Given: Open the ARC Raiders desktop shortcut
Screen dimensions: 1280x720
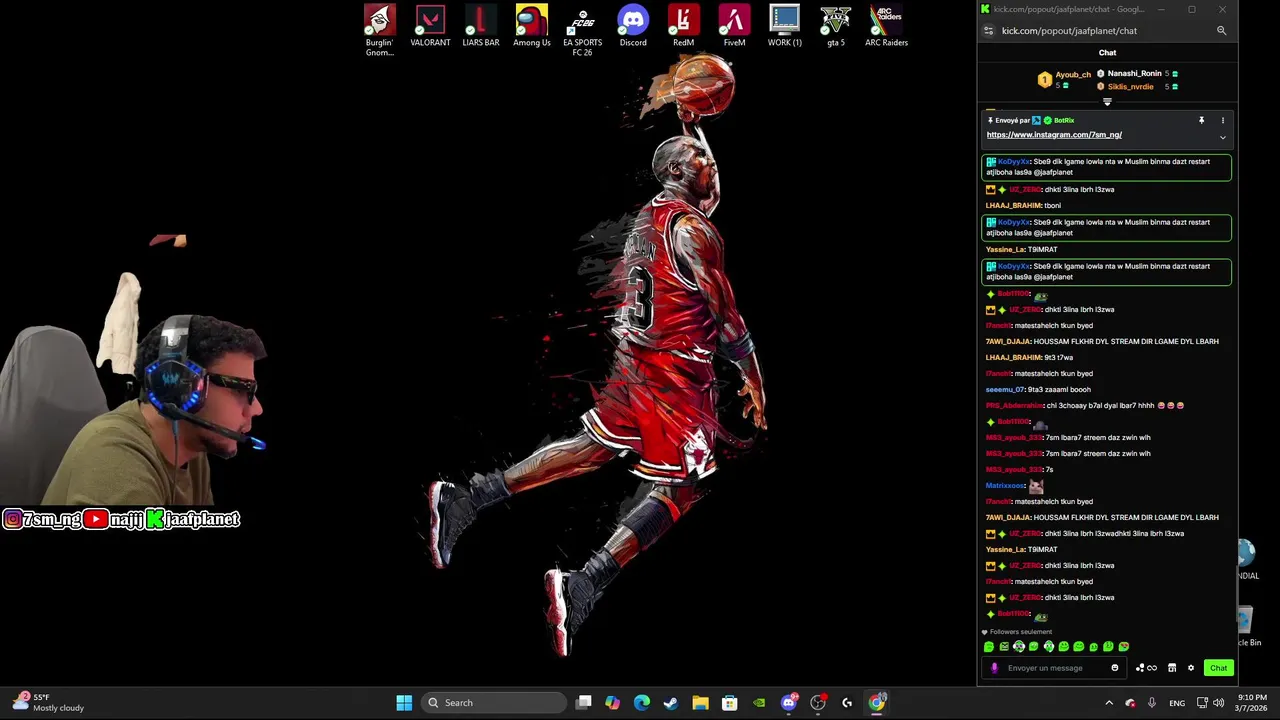Looking at the screenshot, I should tap(886, 26).
